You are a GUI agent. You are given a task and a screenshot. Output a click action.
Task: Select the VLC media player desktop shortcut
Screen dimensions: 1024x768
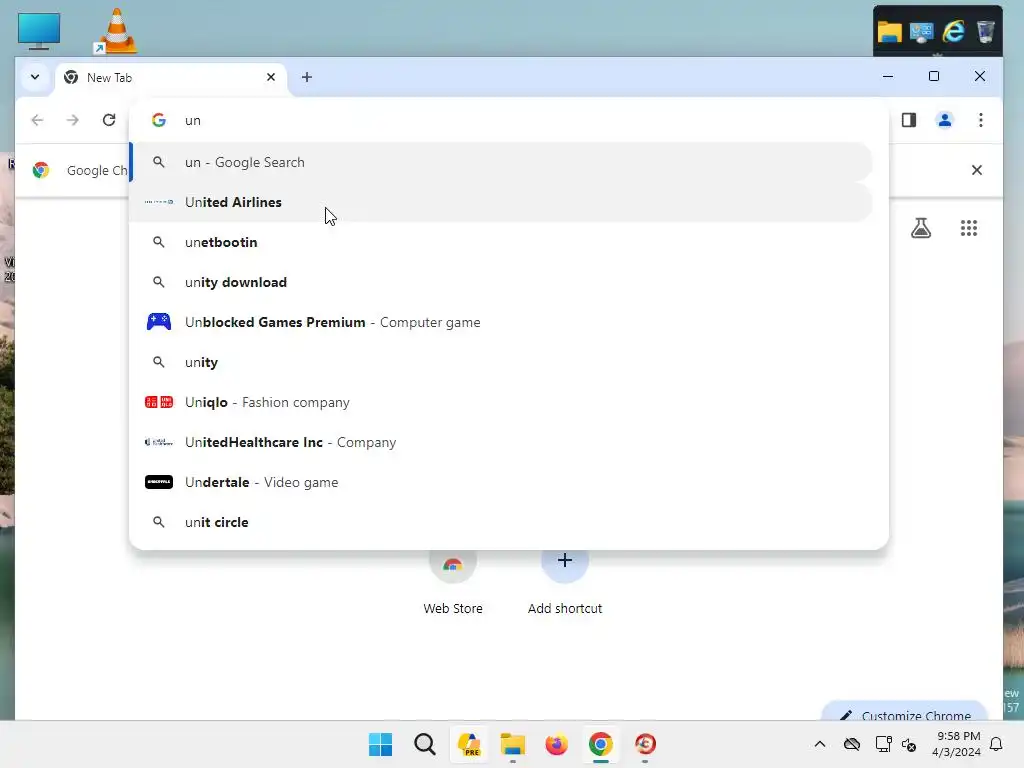click(116, 31)
